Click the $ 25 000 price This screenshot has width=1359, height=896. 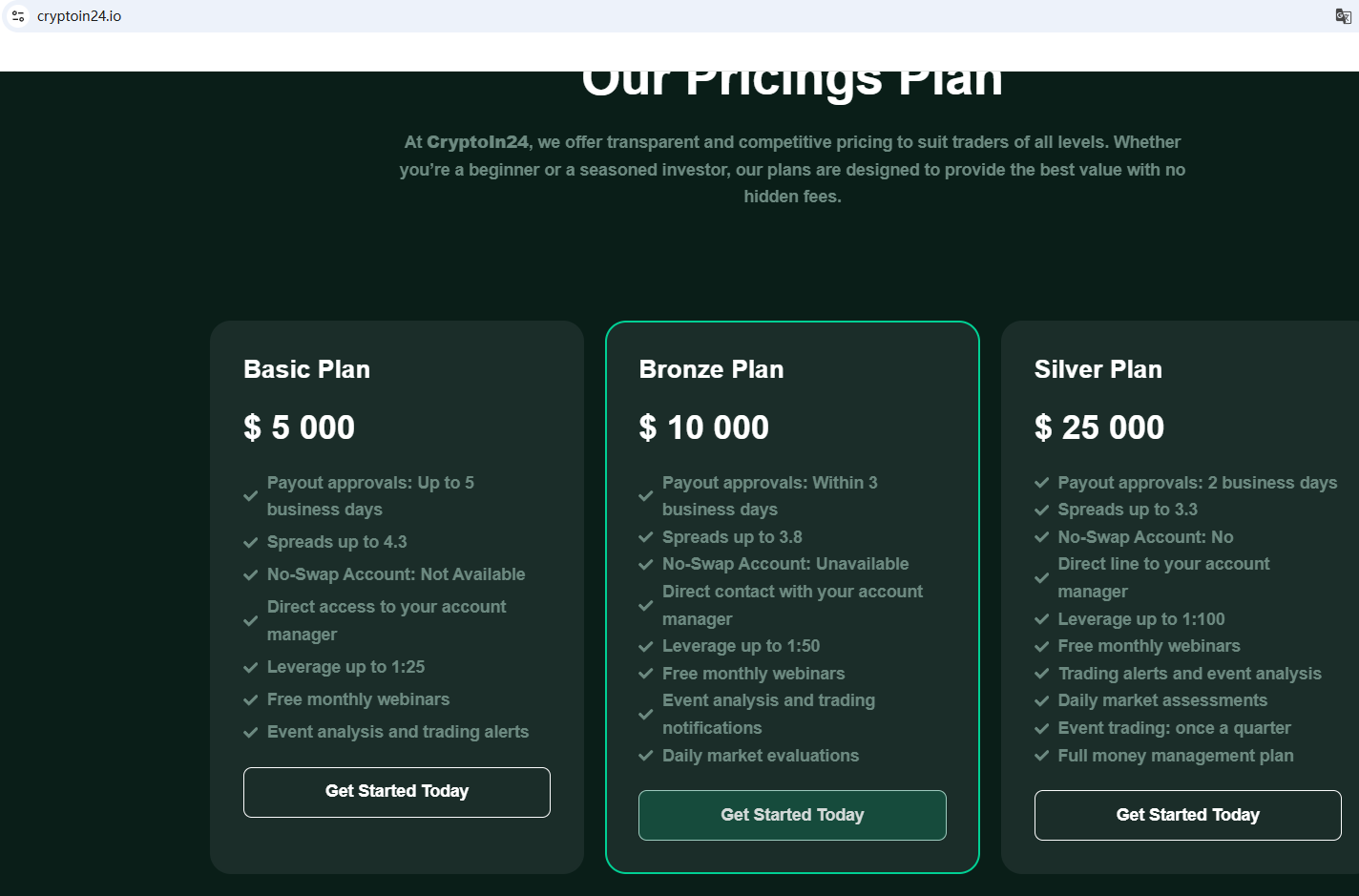(1098, 427)
